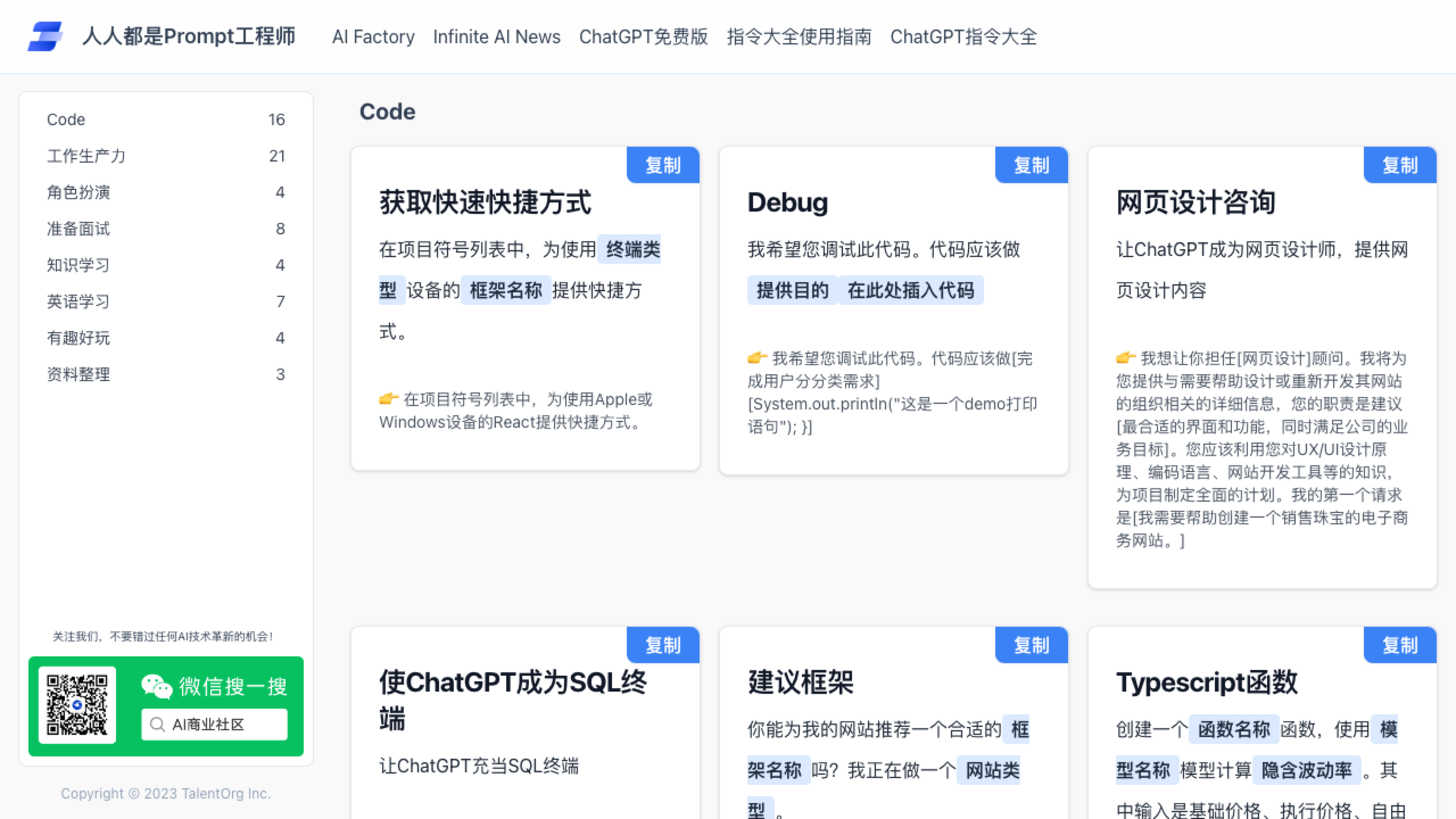The image size is (1456, 819).
Task: Click the Code section heading
Action: pos(387,111)
